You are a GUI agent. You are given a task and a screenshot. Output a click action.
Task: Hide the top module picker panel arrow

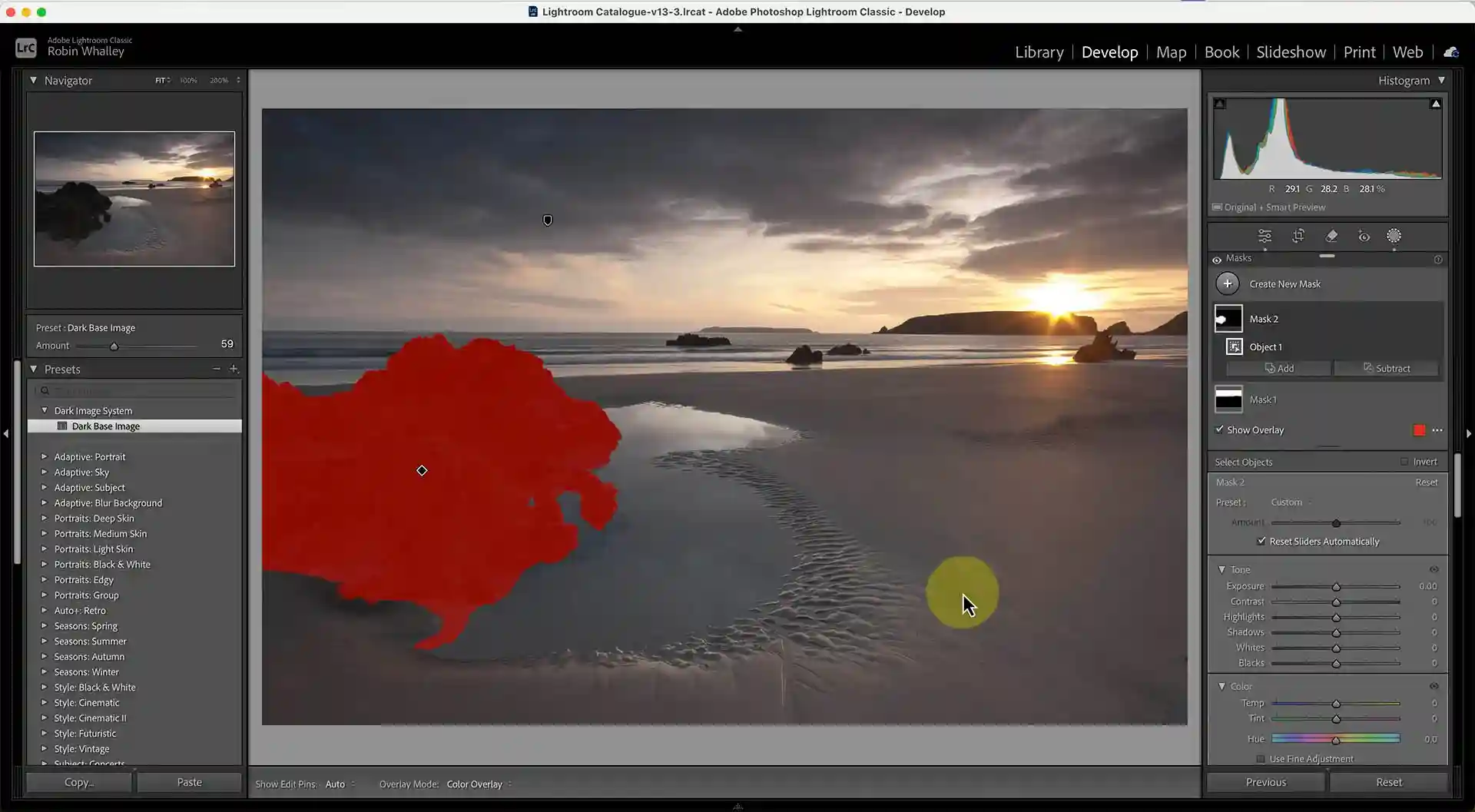(x=737, y=29)
